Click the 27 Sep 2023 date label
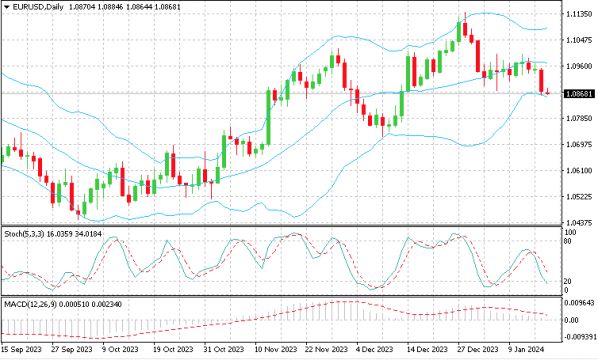The height and width of the screenshot is (360, 598). coord(72,349)
